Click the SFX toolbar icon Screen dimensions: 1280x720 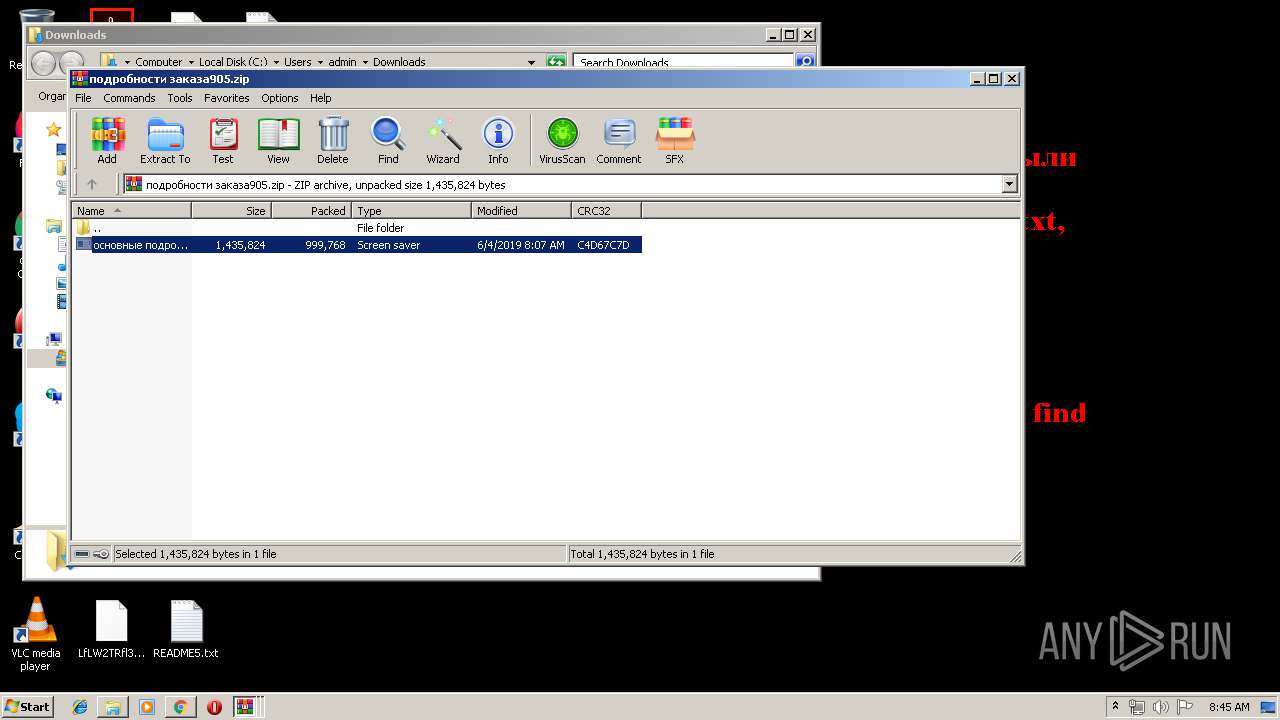675,141
